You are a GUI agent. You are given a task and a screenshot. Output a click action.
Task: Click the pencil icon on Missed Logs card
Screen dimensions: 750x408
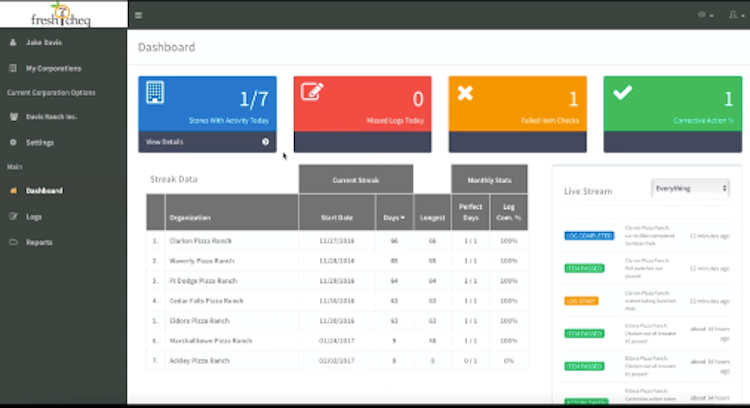pos(312,91)
